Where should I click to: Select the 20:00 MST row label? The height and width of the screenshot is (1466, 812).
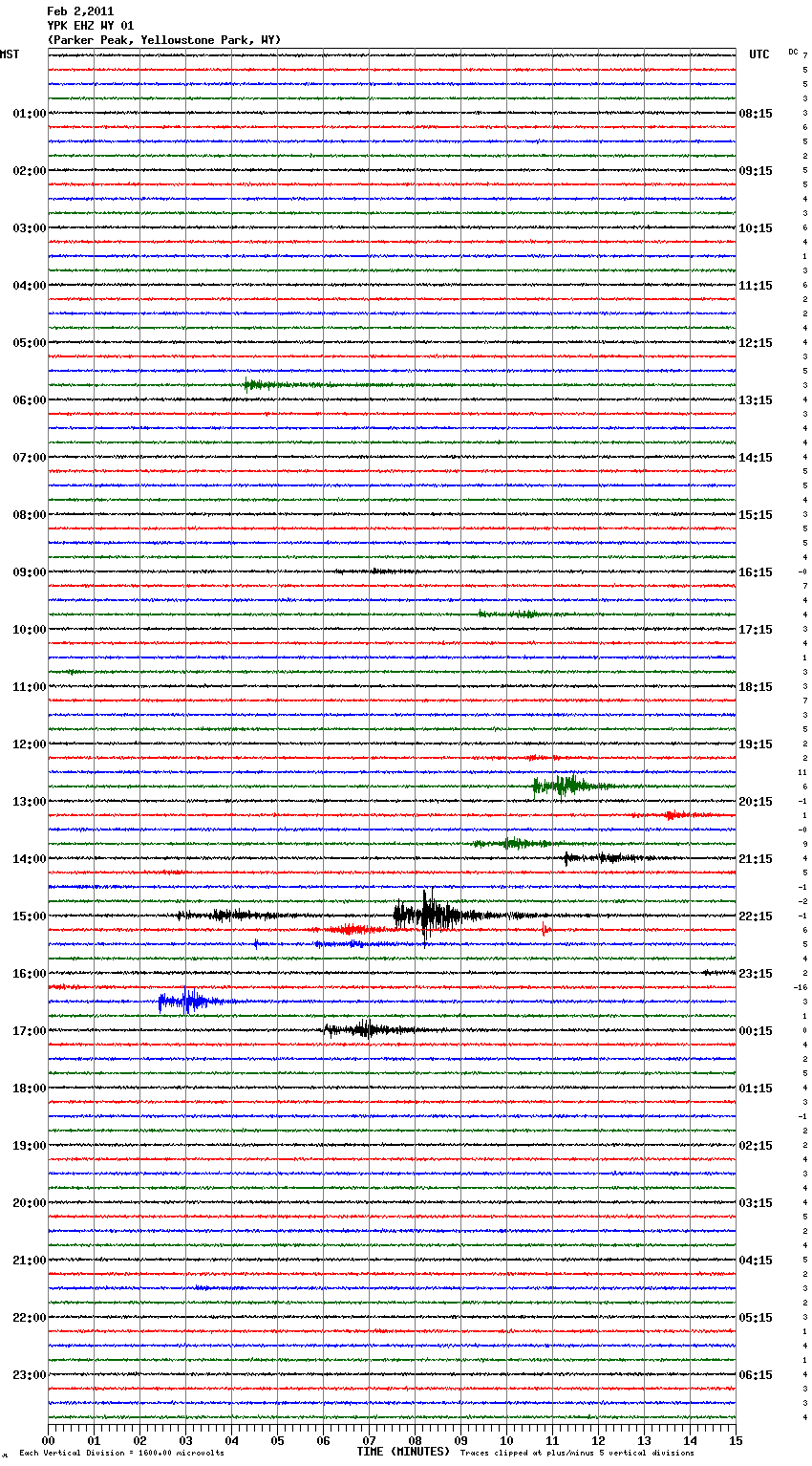(30, 1203)
